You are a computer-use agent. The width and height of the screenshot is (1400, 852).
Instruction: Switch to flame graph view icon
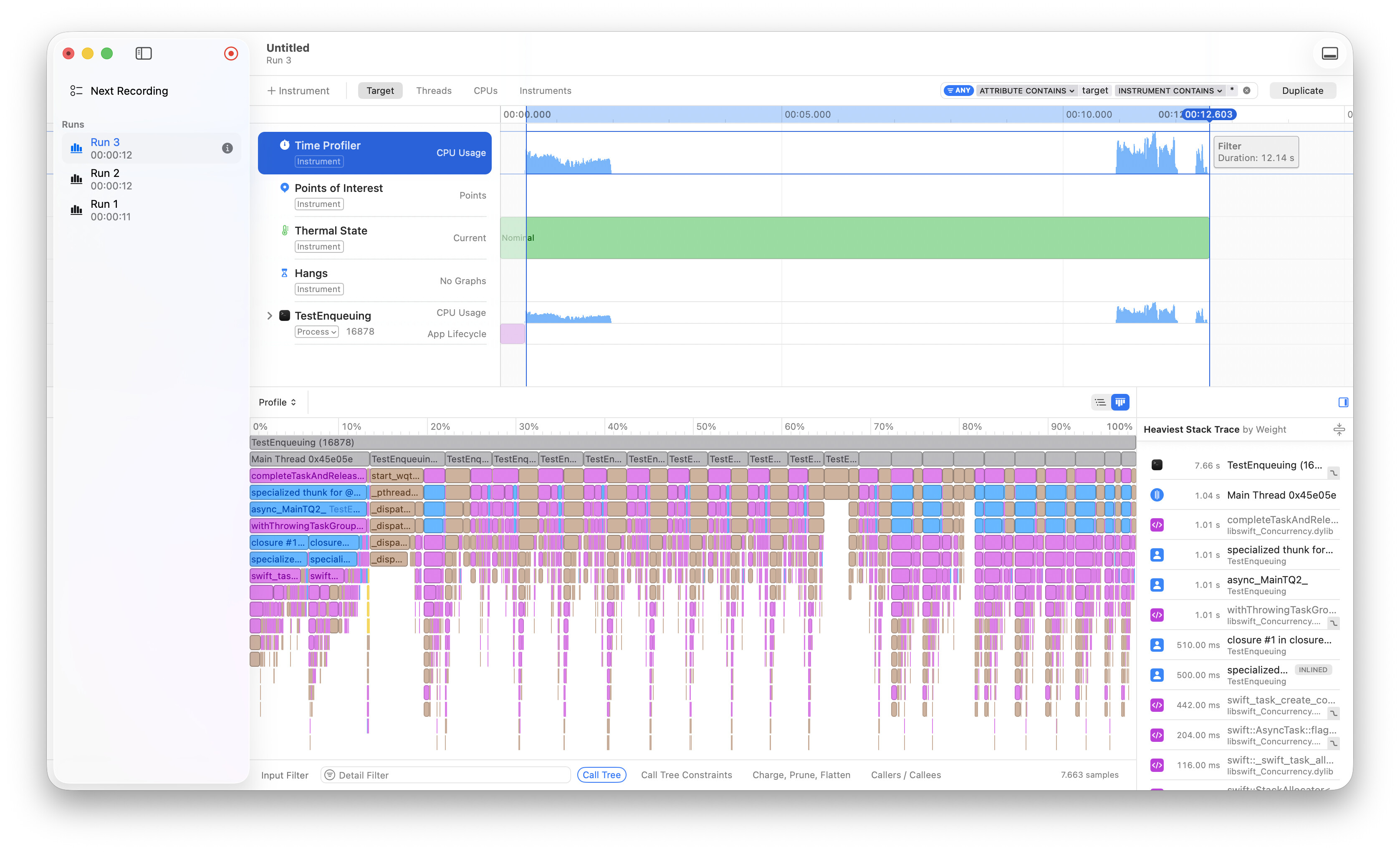pos(1120,402)
